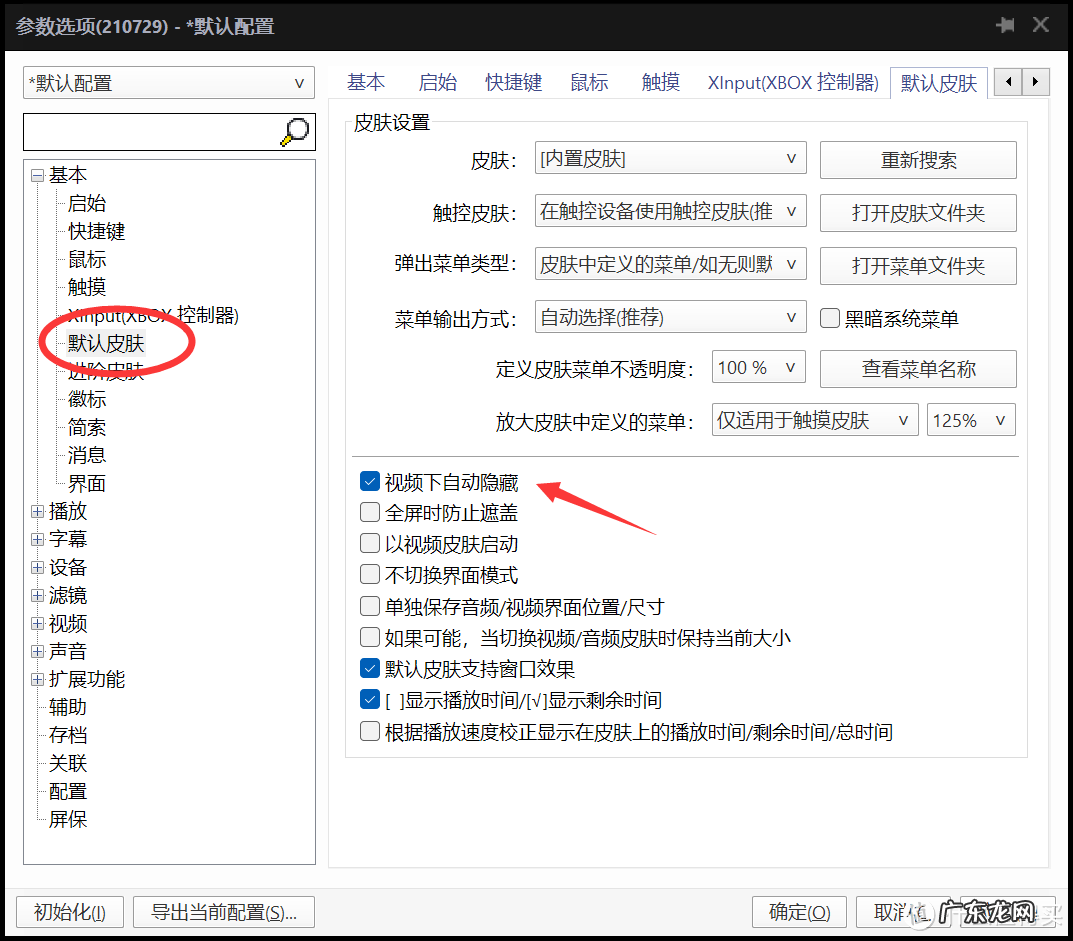The height and width of the screenshot is (941, 1073).
Task: Click the left tab scroll arrow
Action: (1008, 82)
